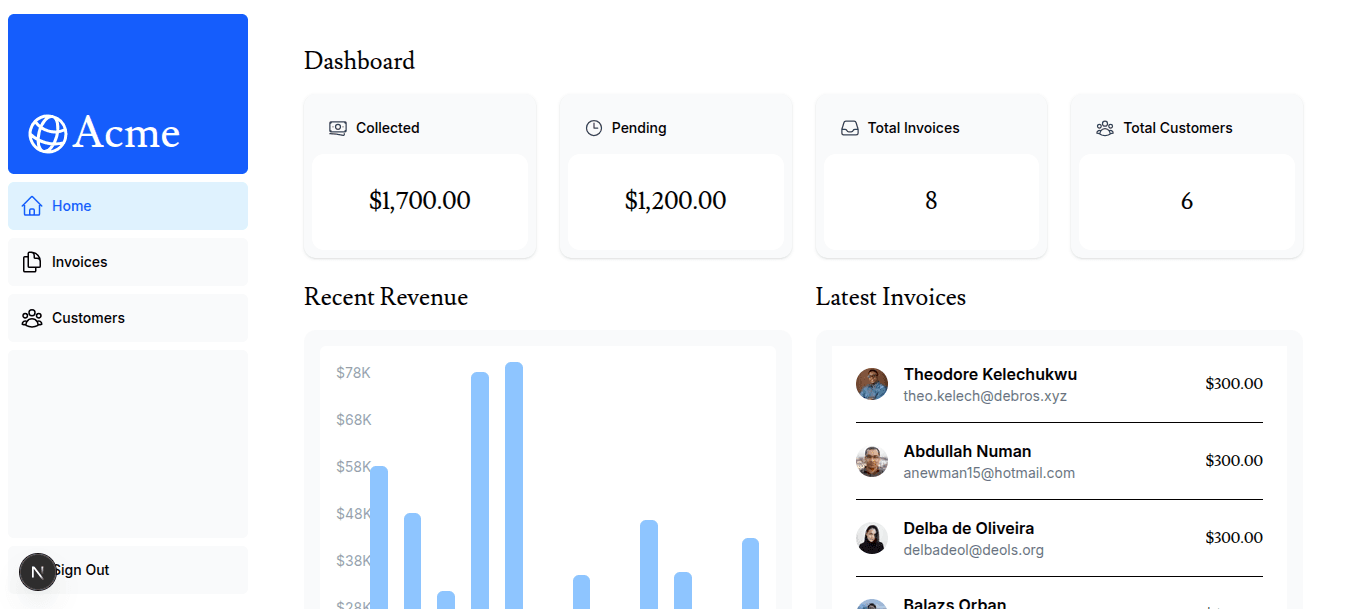
Task: Click the name Delba de Oliveira
Action: (969, 529)
